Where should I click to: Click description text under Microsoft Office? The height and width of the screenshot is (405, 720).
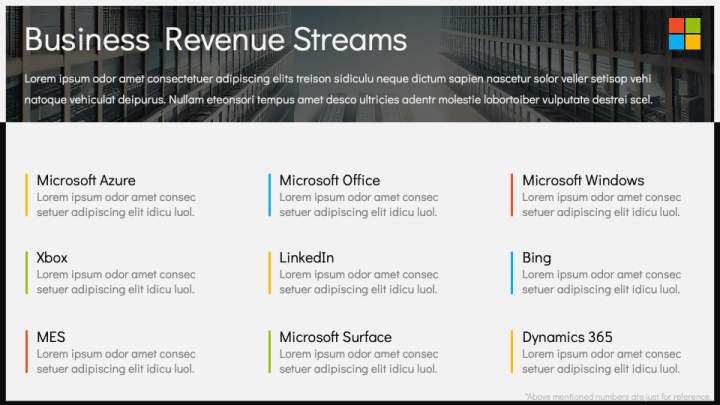[x=359, y=205]
